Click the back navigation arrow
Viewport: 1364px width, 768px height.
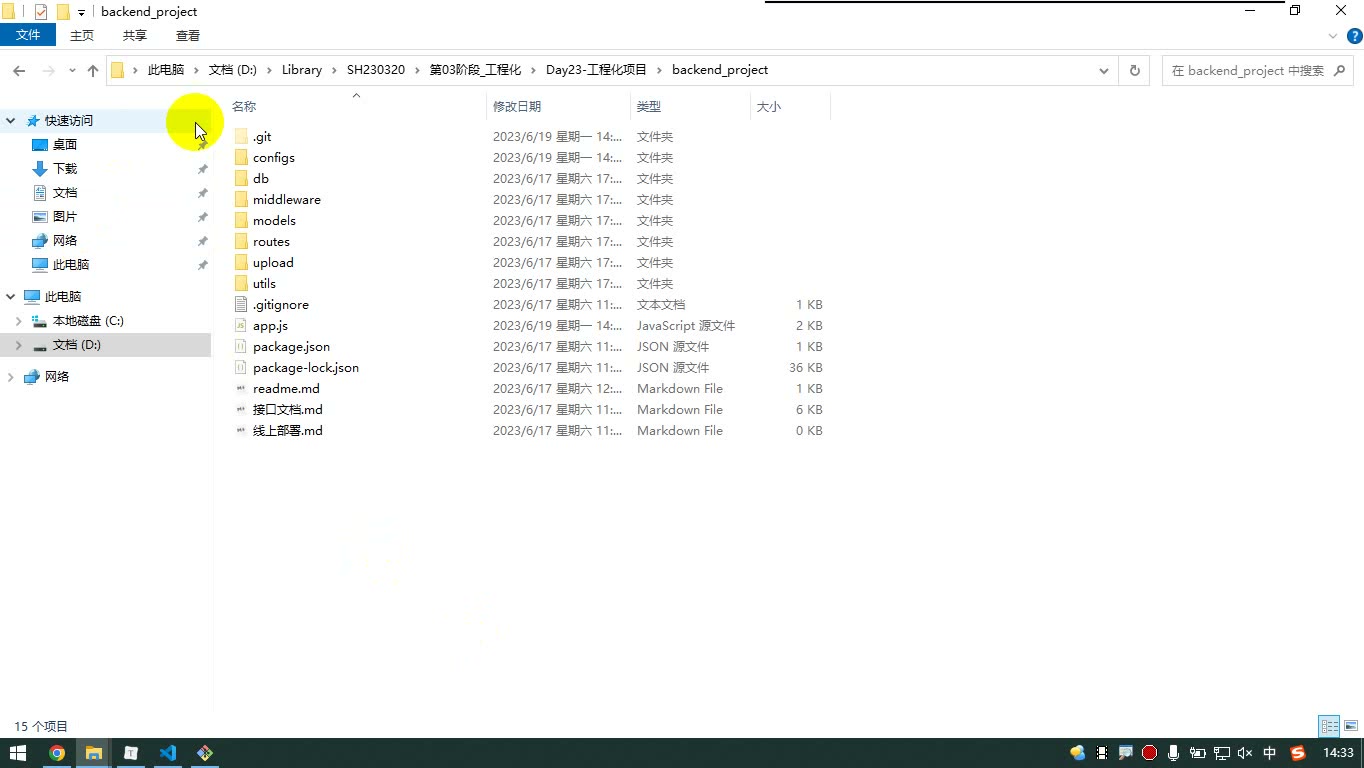19,70
